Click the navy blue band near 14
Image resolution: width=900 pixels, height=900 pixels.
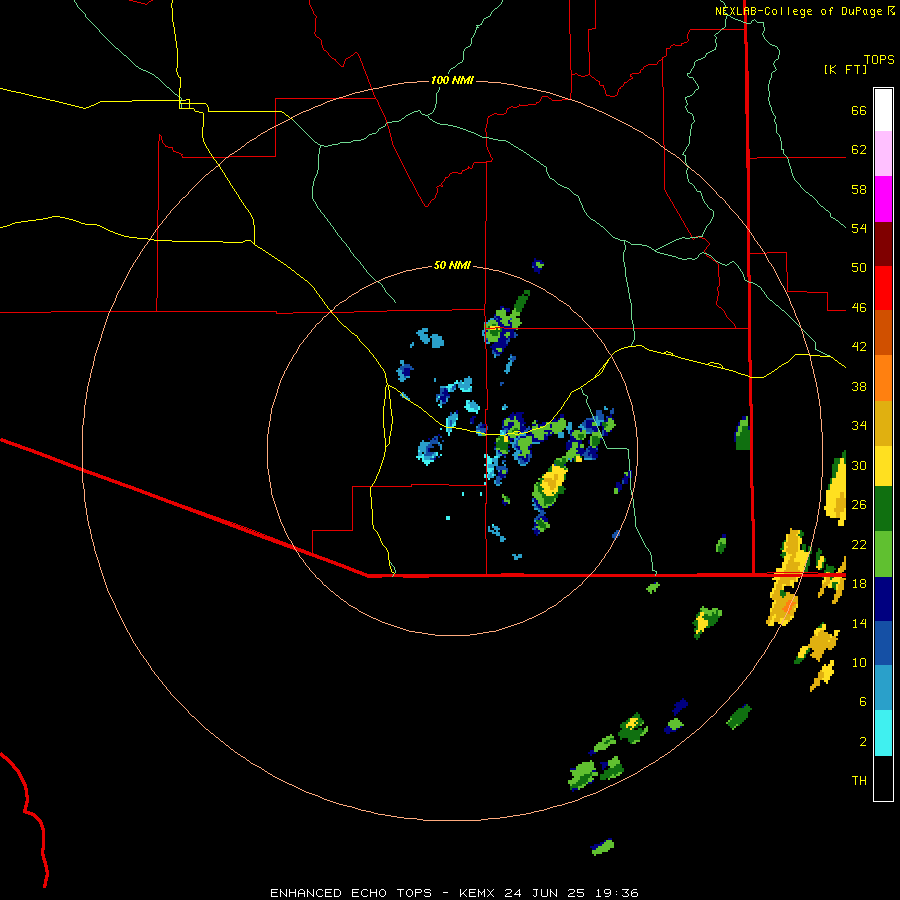tap(883, 599)
